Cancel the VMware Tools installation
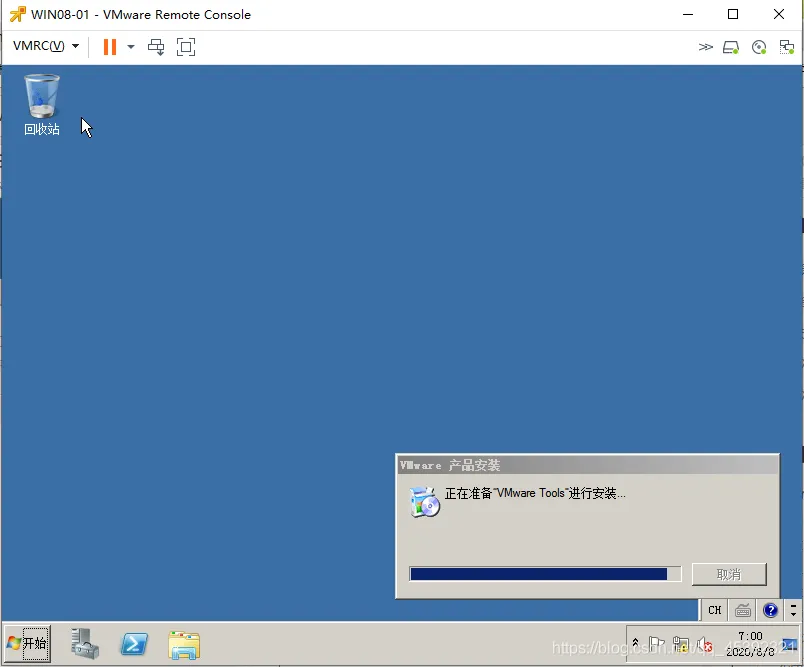Screen dimensions: 804x667 729,574
